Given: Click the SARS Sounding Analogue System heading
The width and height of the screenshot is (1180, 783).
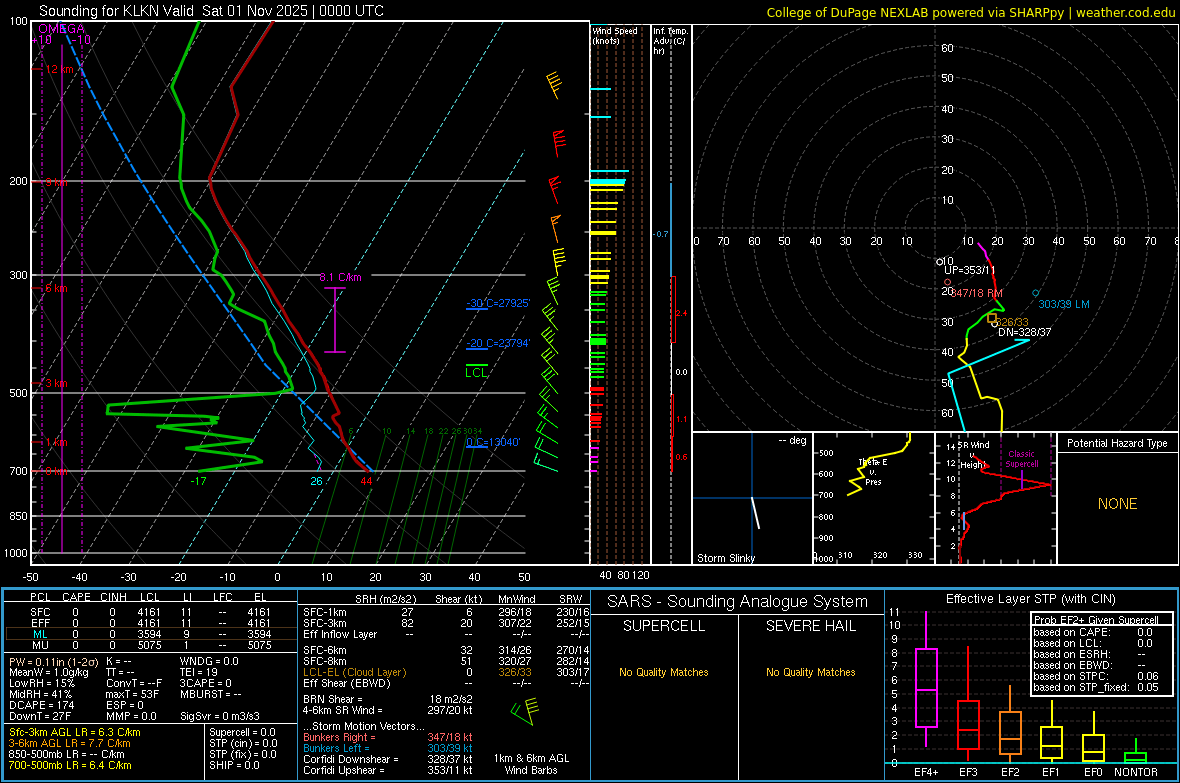Looking at the screenshot, I should click(738, 602).
